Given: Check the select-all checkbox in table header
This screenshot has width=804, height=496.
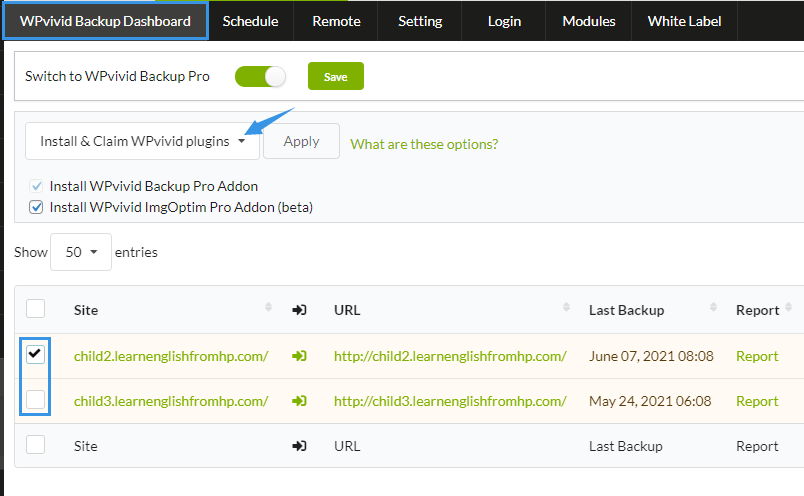Looking at the screenshot, I should click(x=35, y=309).
